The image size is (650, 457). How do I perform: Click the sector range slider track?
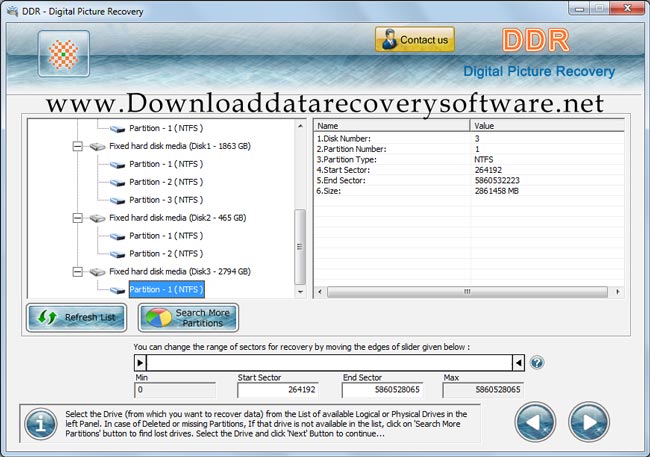329,363
